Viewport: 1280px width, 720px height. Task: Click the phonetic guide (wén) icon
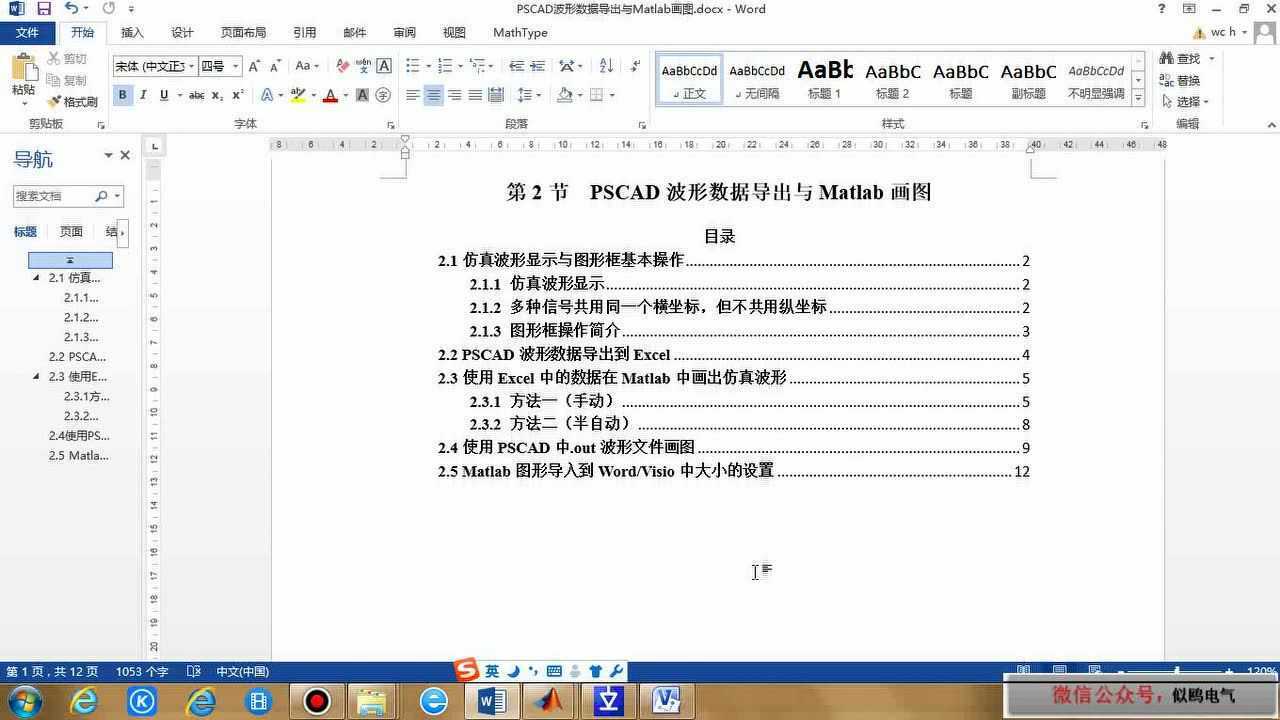[363, 66]
